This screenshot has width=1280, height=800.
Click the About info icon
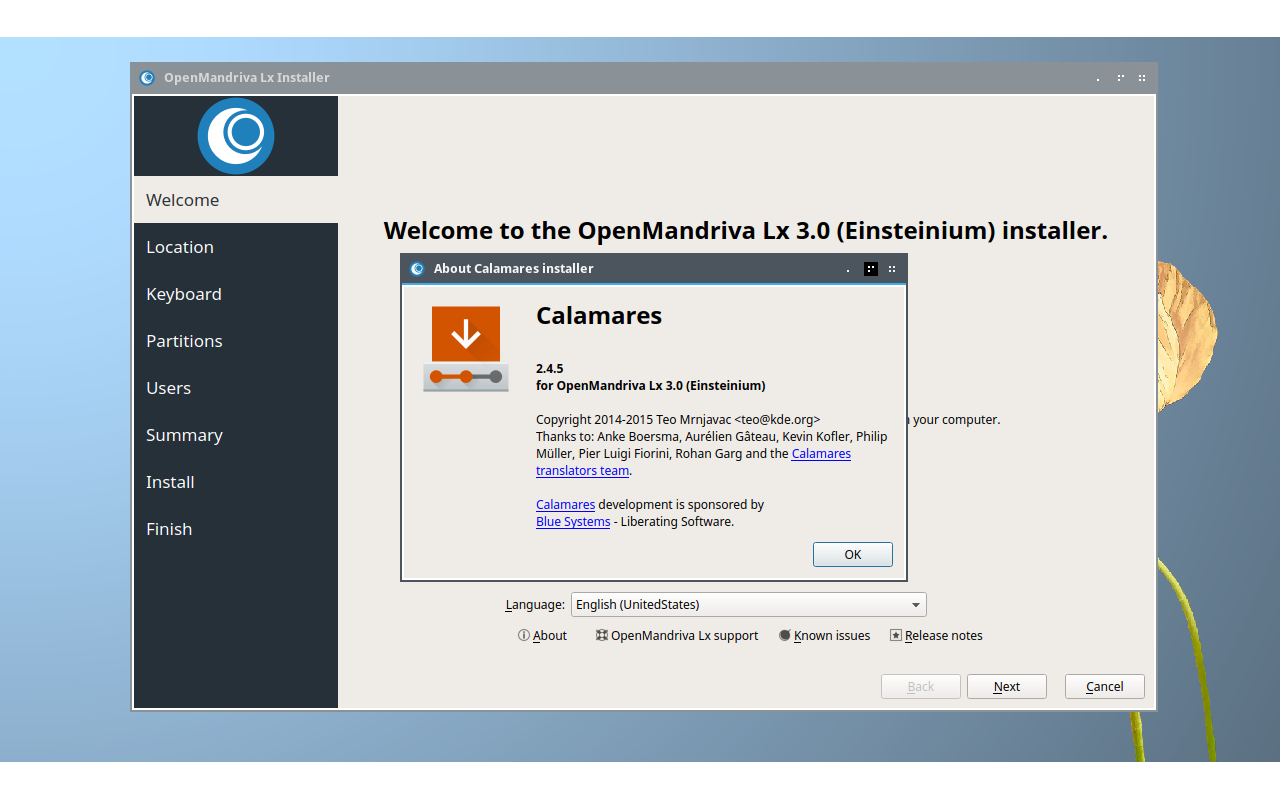524,635
